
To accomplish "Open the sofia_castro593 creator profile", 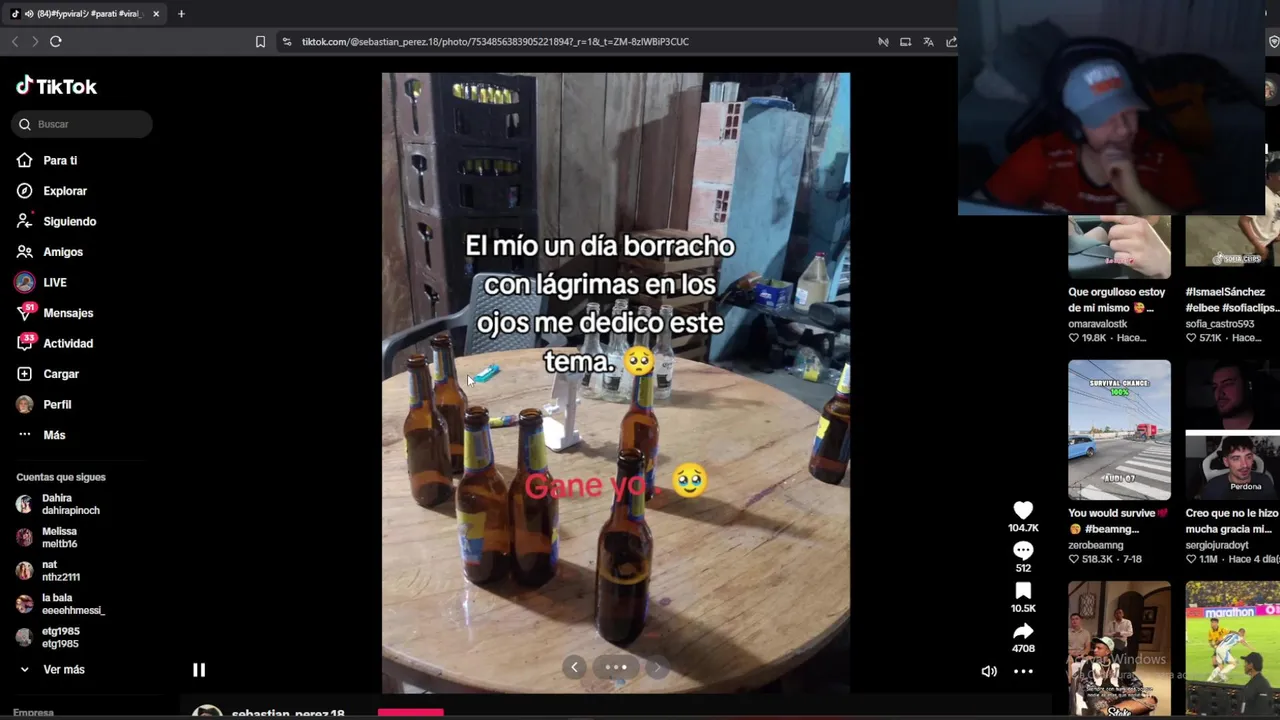I will (x=1220, y=324).
